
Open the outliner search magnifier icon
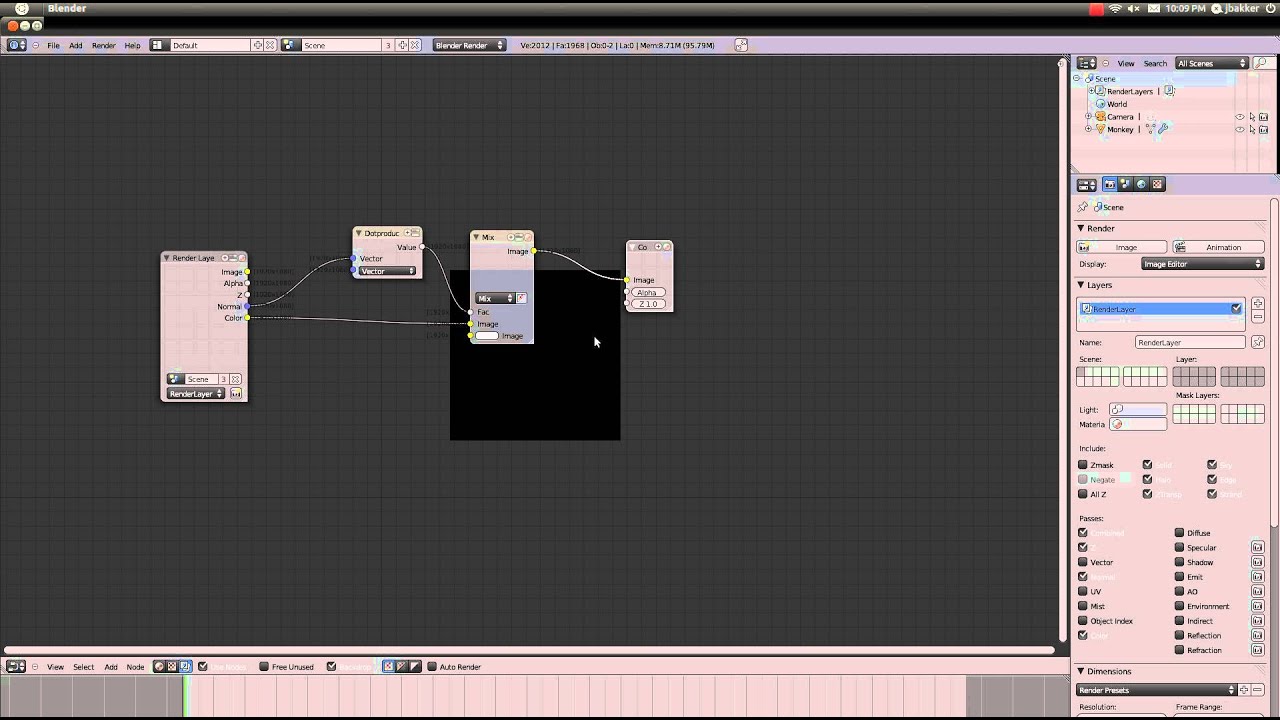coord(1261,63)
